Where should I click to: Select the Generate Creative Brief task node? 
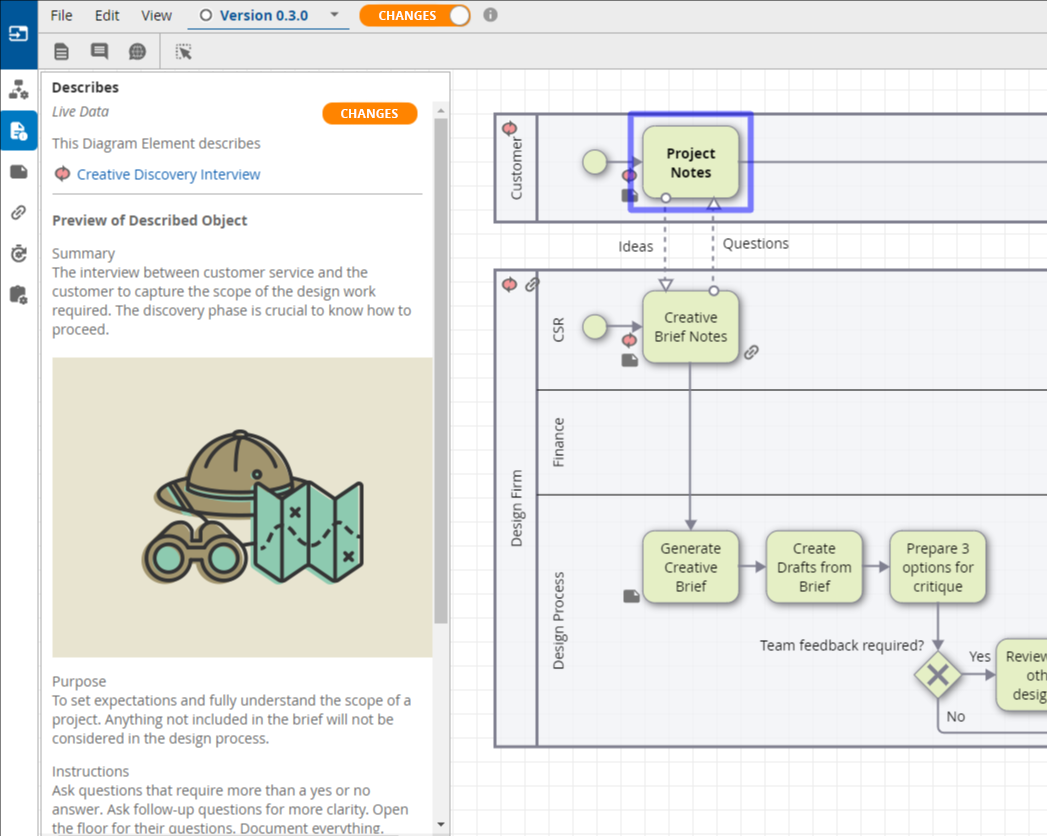pos(690,567)
